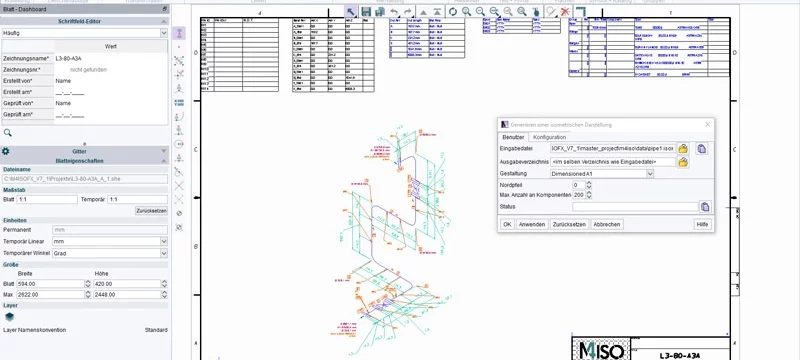The height and width of the screenshot is (360, 800).
Task: Select the Benutzer tab
Action: tap(513, 137)
